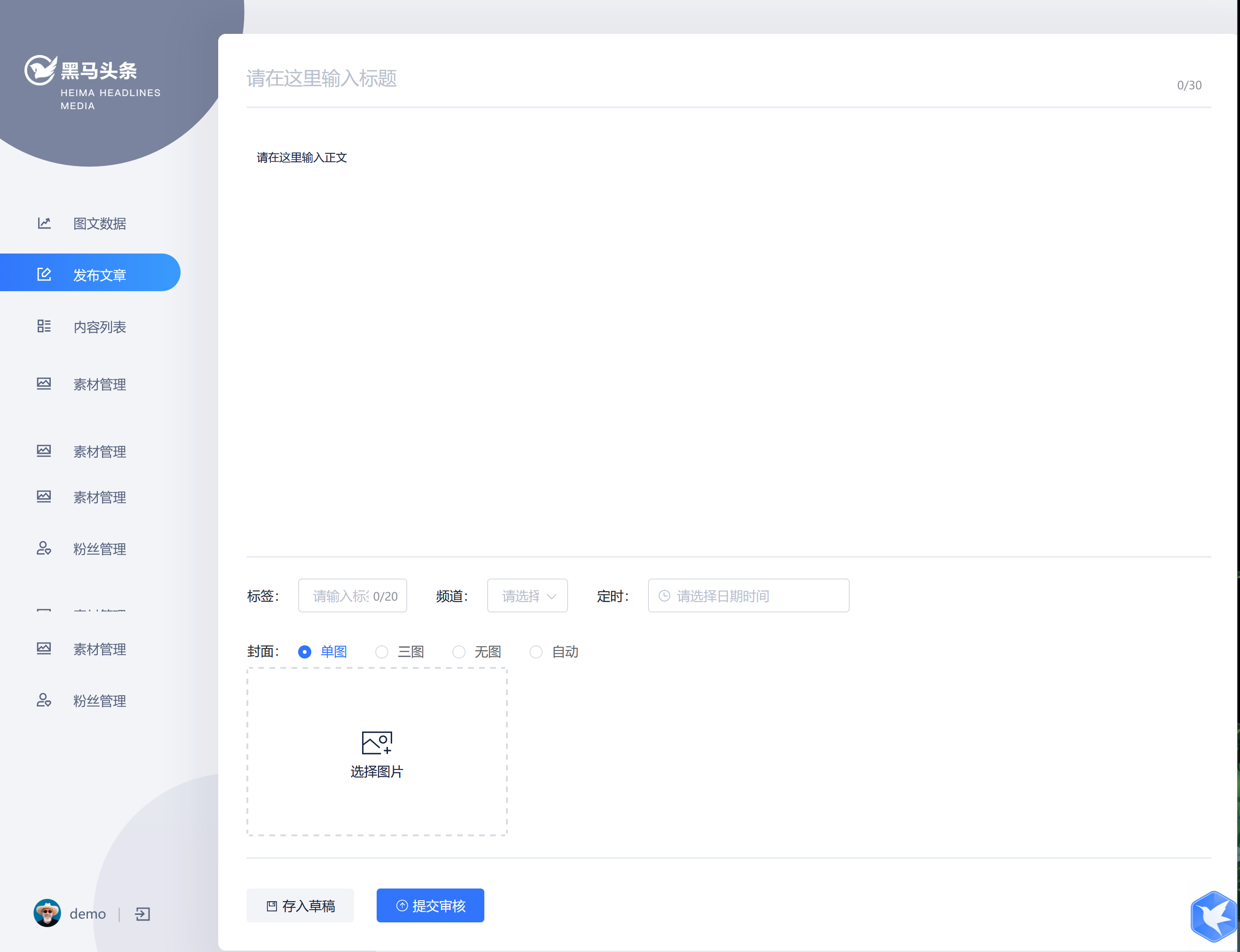Click the 标签 tag input field
The height and width of the screenshot is (952, 1240).
click(x=340, y=595)
